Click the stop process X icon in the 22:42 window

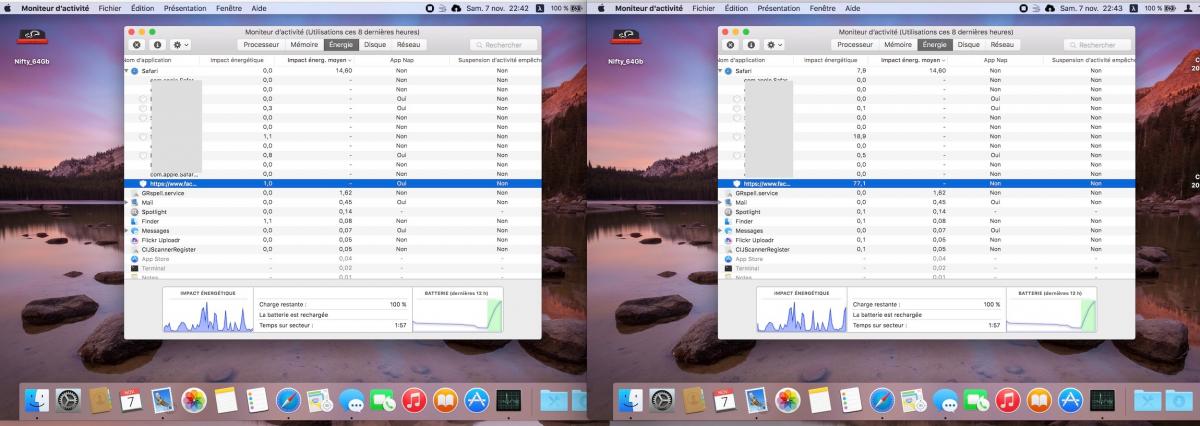tap(137, 45)
